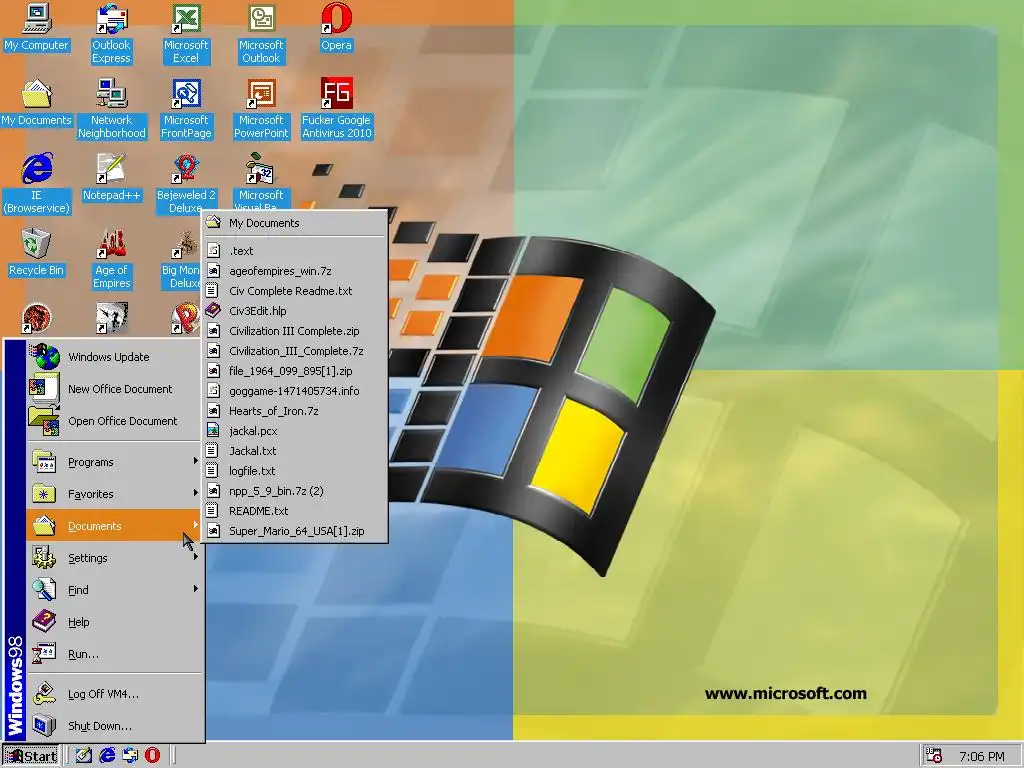Select the Antivirus 2010 desktop icon
This screenshot has width=1024, height=768.
click(336, 108)
